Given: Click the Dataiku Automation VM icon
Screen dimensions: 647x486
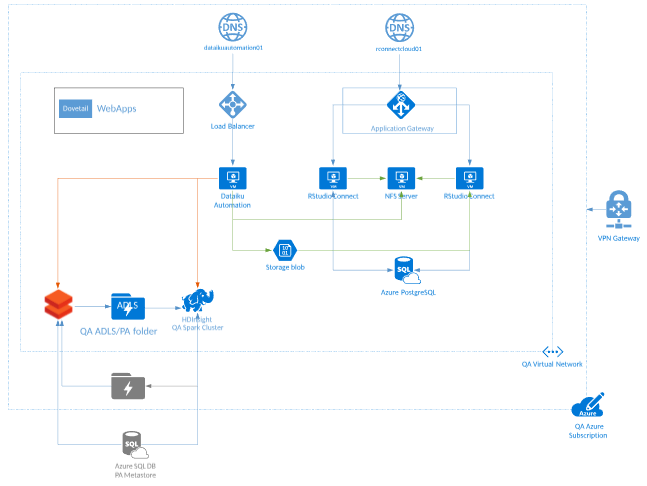Looking at the screenshot, I should (232, 178).
